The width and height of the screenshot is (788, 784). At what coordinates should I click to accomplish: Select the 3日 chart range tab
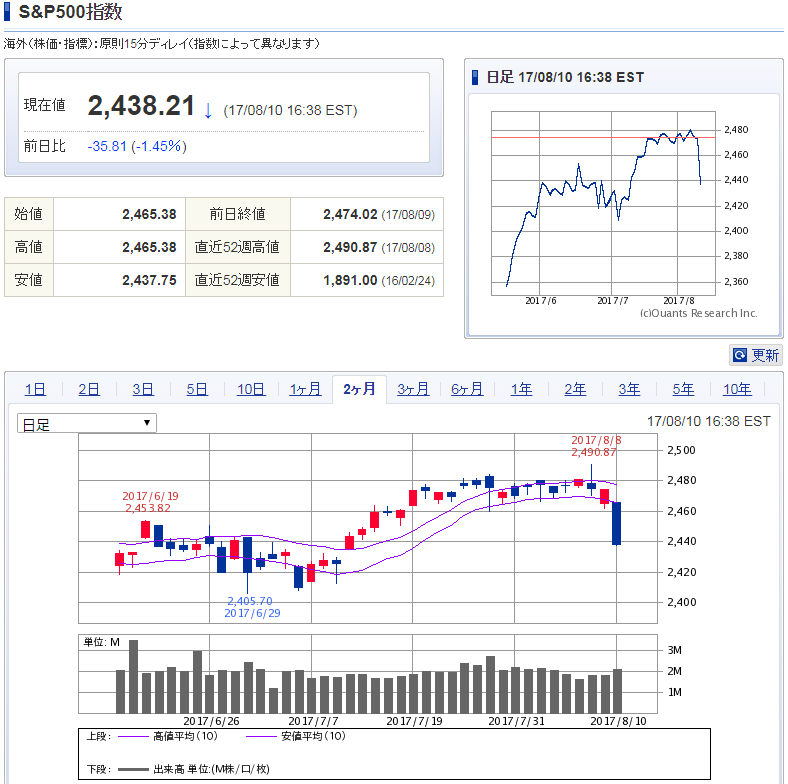143,389
